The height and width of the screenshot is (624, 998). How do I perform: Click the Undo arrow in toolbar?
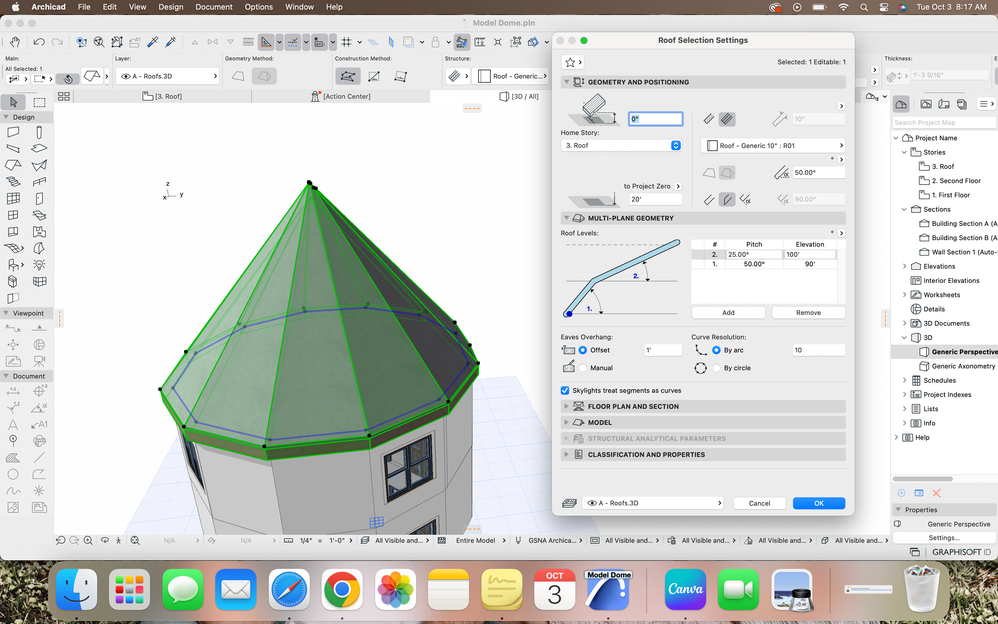pos(39,42)
